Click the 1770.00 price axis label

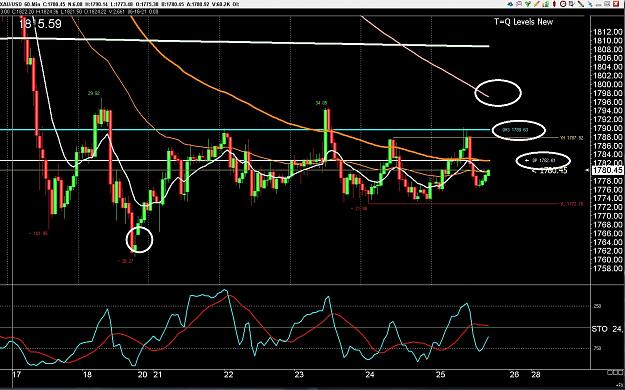[x=608, y=216]
